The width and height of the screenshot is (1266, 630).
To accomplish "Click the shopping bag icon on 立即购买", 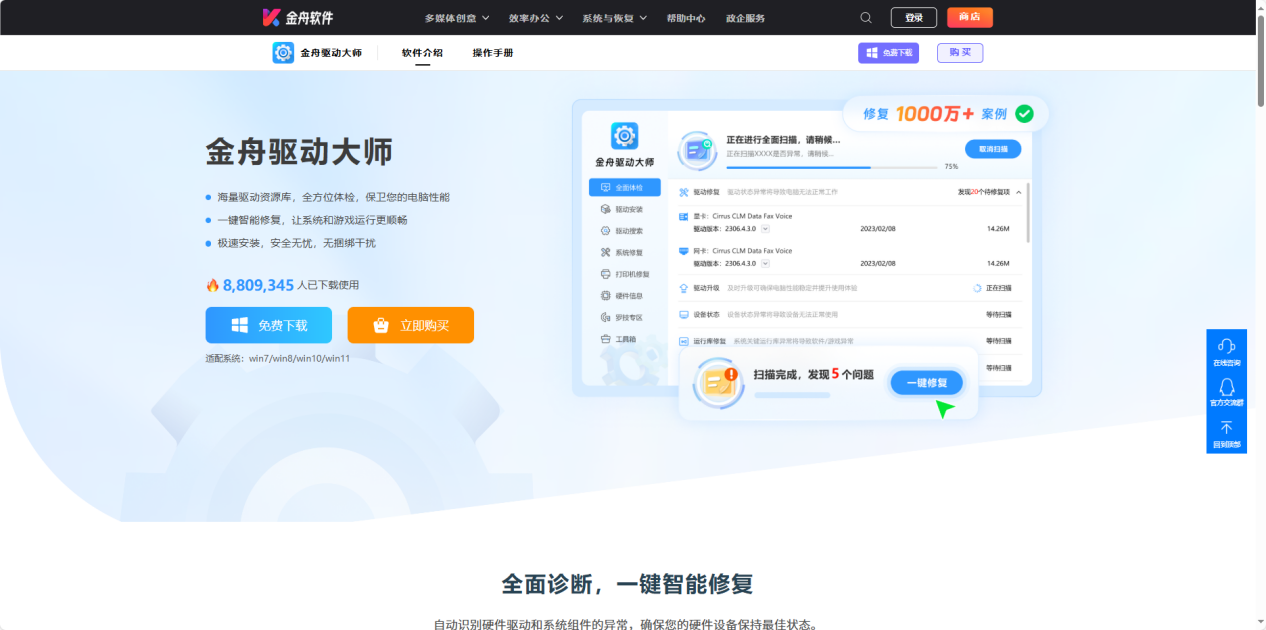I will 381,325.
